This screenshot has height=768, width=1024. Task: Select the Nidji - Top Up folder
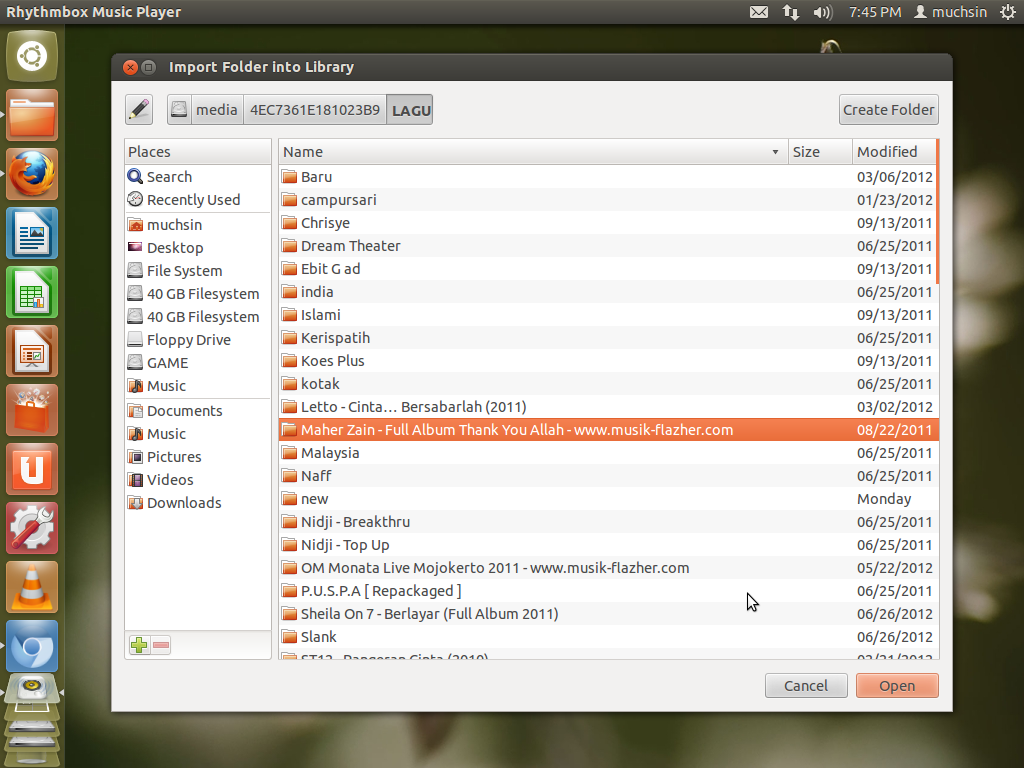click(x=607, y=545)
